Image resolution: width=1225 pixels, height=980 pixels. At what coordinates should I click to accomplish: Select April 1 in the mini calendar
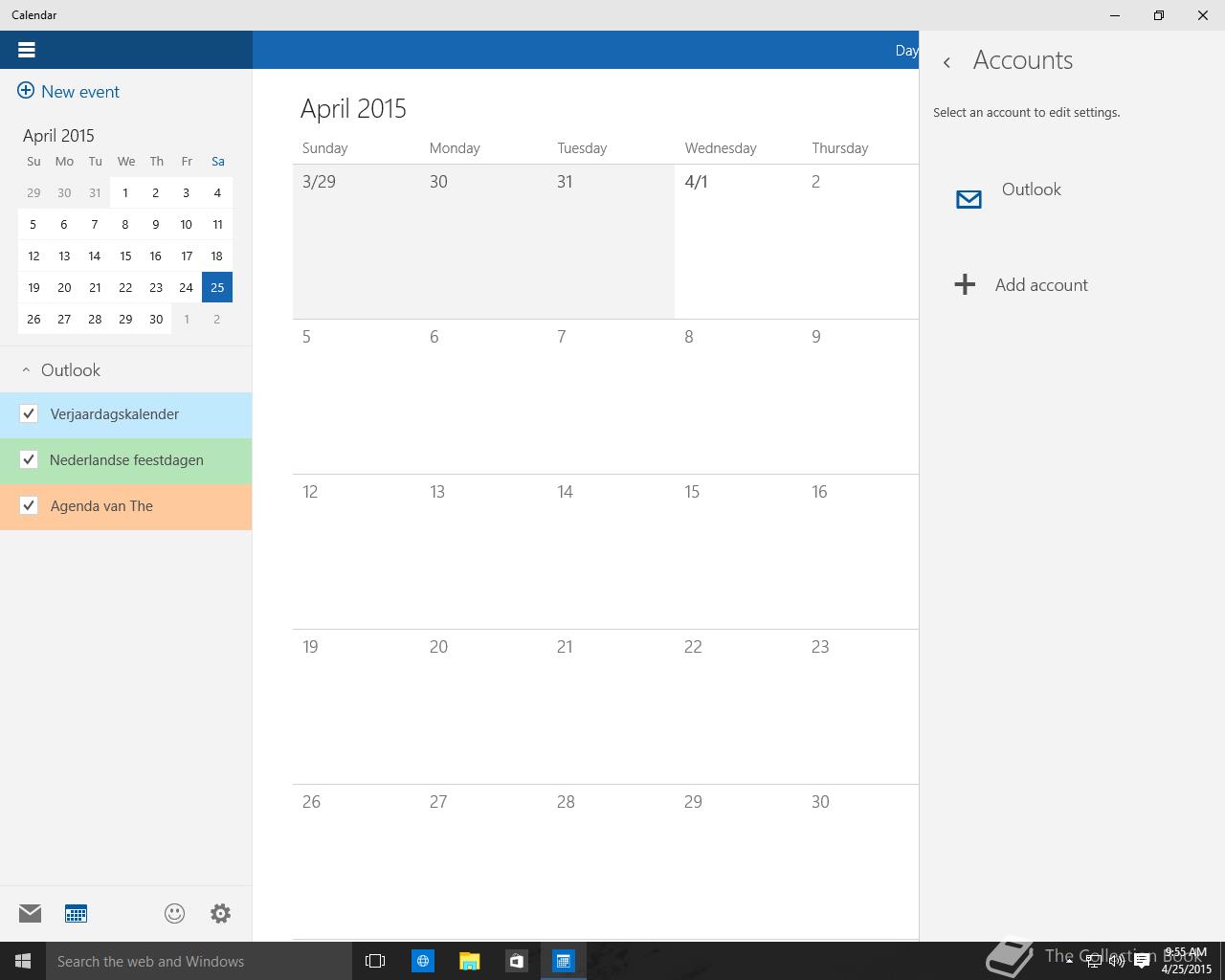125,192
